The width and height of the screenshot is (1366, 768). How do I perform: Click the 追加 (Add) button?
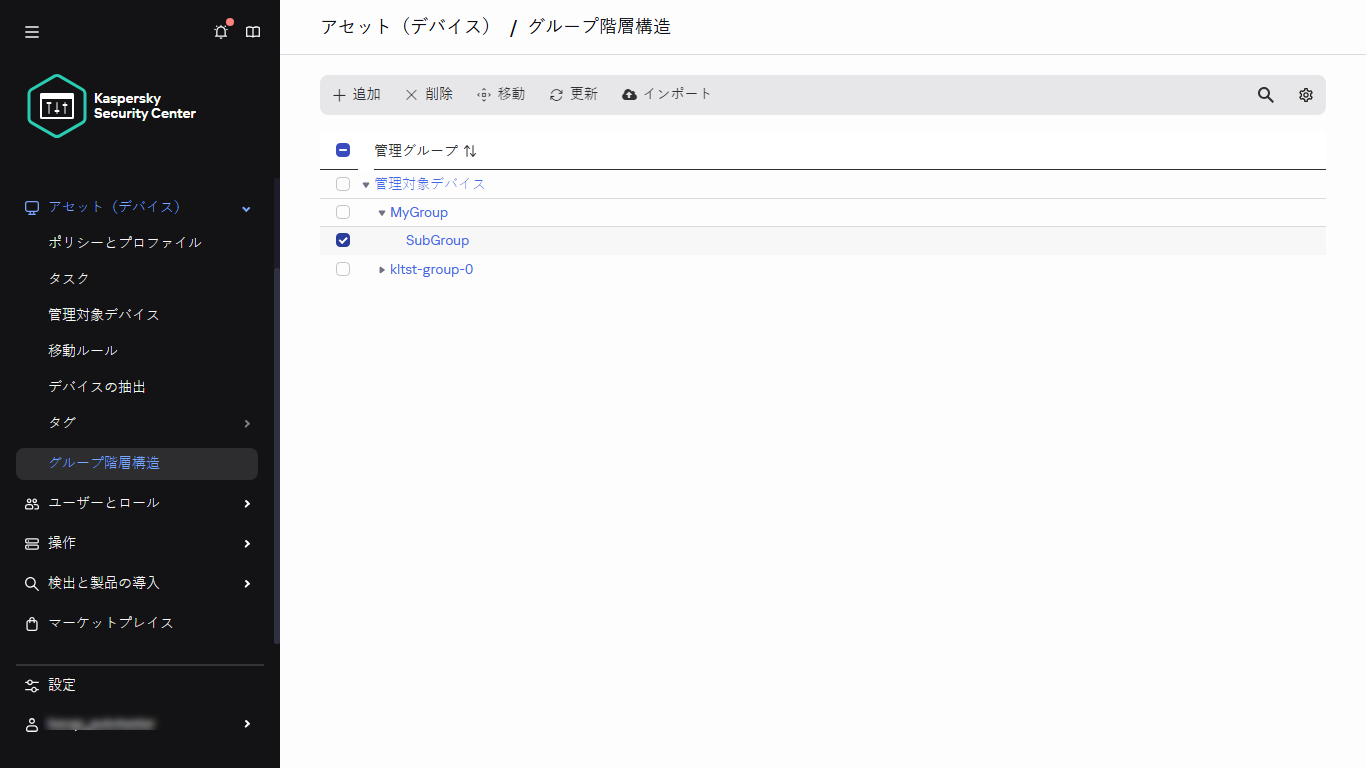[x=356, y=94]
